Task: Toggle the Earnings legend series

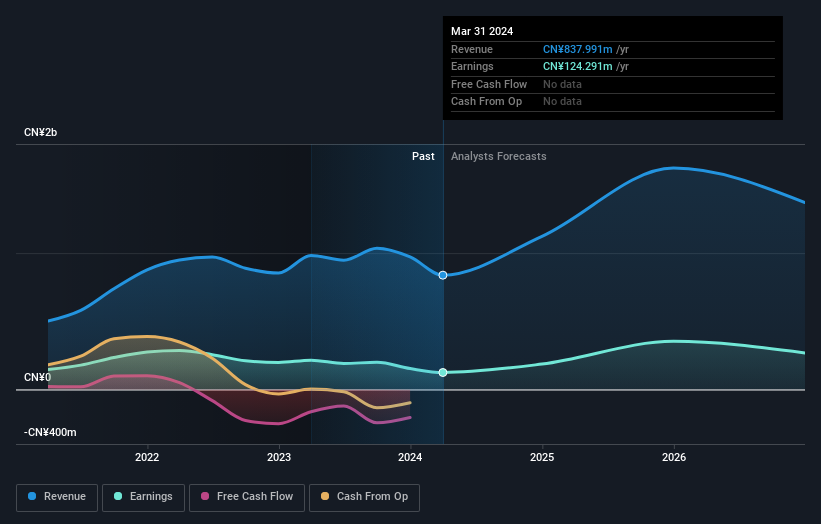Action: click(x=143, y=497)
